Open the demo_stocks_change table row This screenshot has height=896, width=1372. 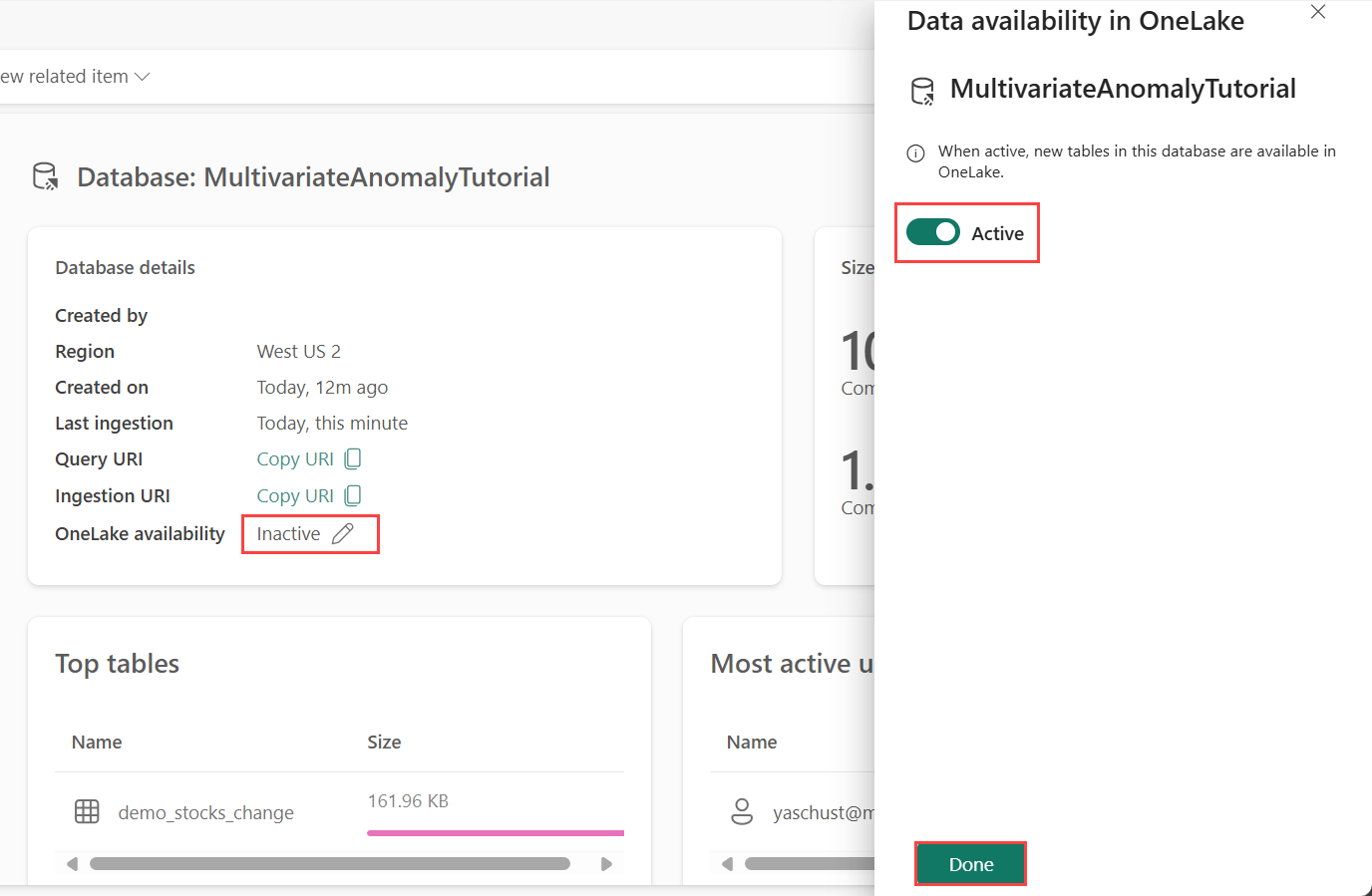click(x=339, y=812)
